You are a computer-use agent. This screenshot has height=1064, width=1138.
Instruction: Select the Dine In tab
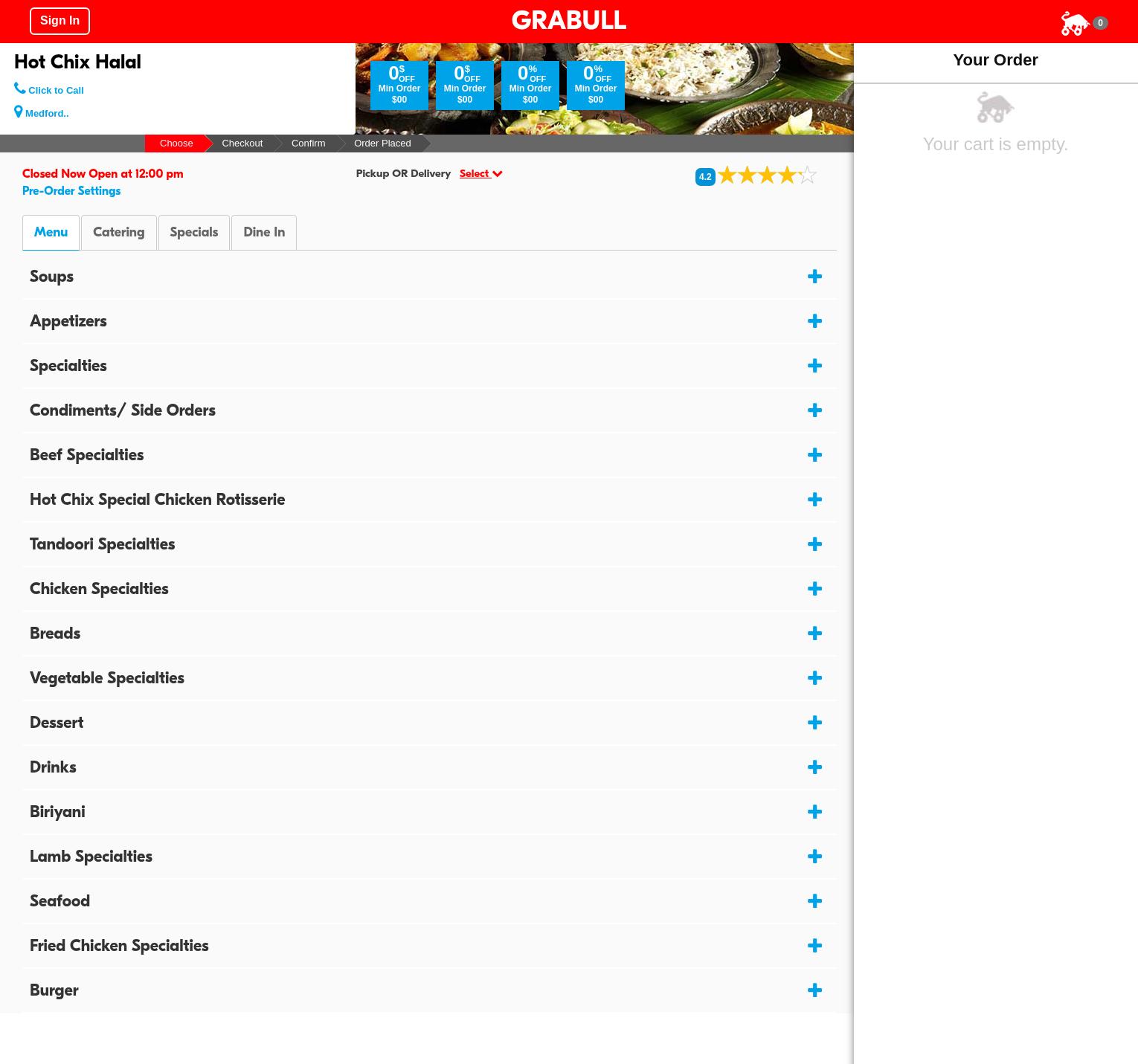(263, 233)
